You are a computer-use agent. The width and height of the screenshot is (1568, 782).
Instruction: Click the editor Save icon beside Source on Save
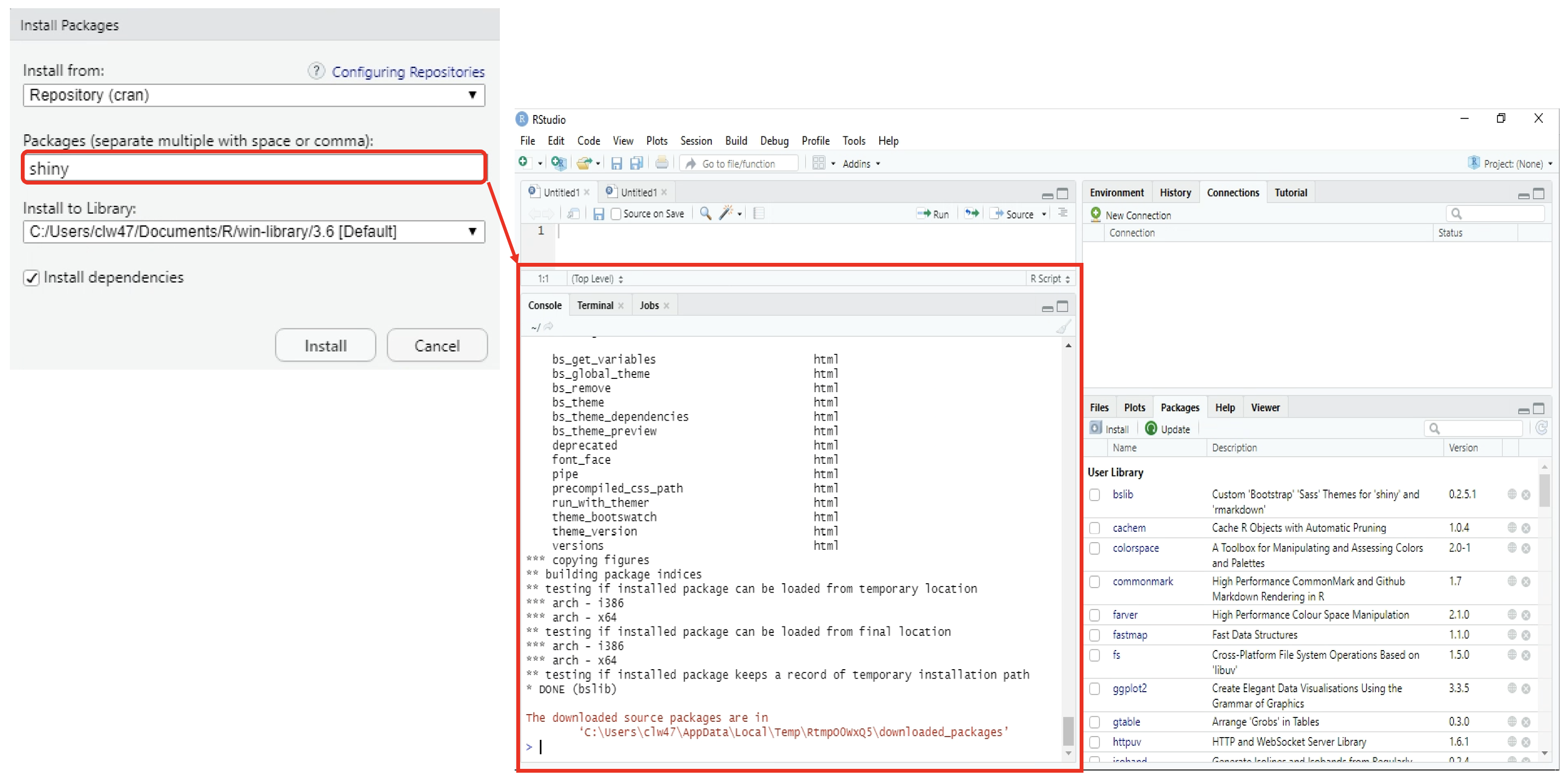point(598,214)
